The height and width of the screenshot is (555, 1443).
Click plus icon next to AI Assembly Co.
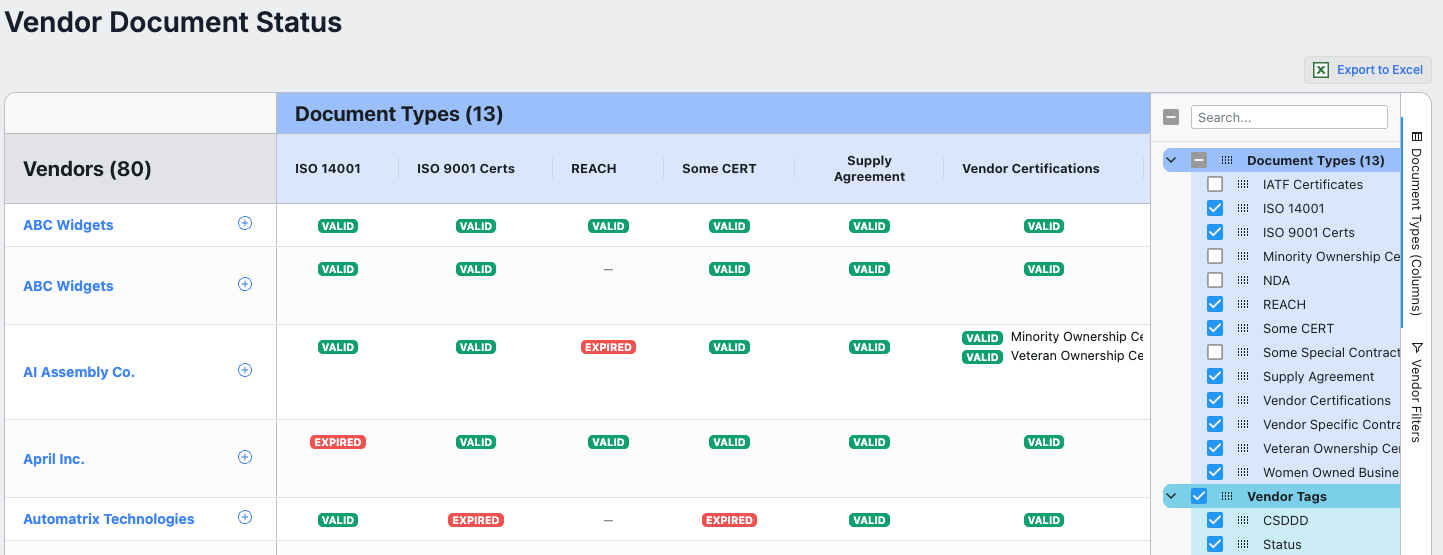pos(245,370)
